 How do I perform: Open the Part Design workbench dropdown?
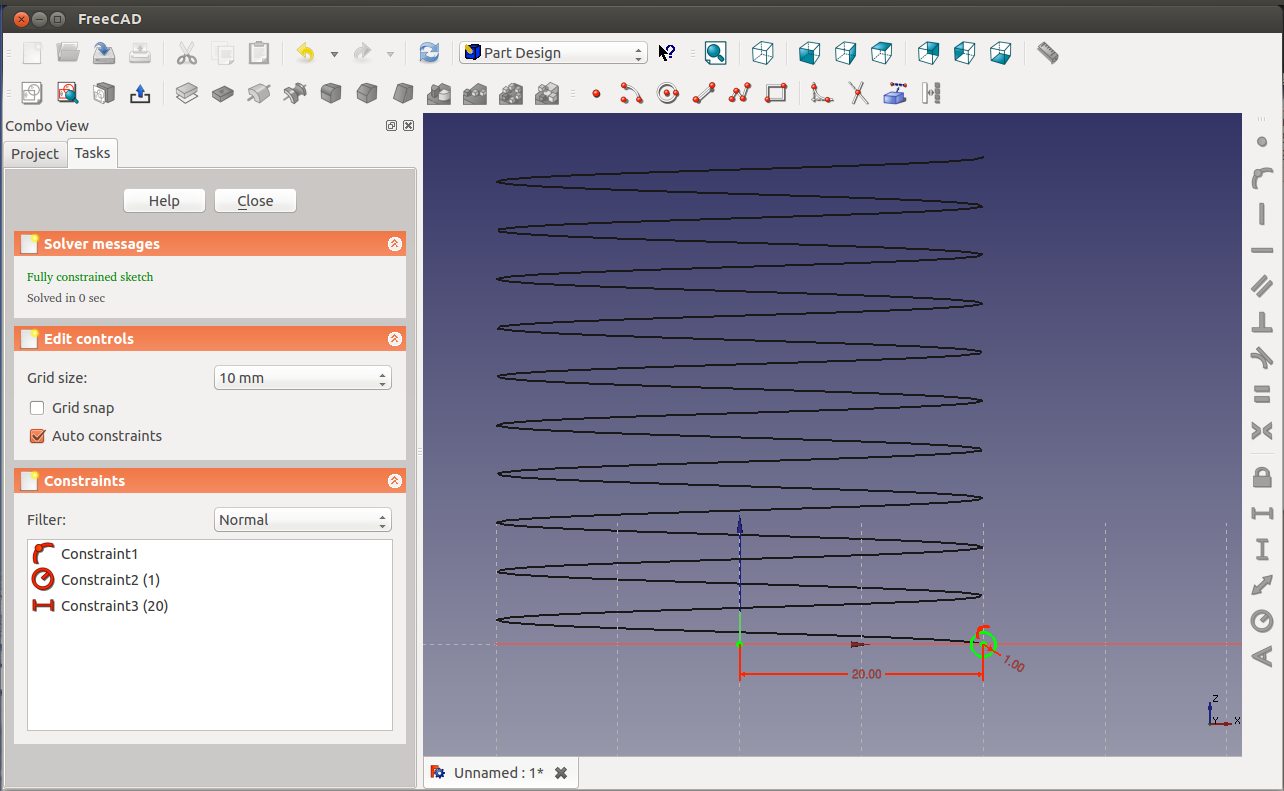553,53
